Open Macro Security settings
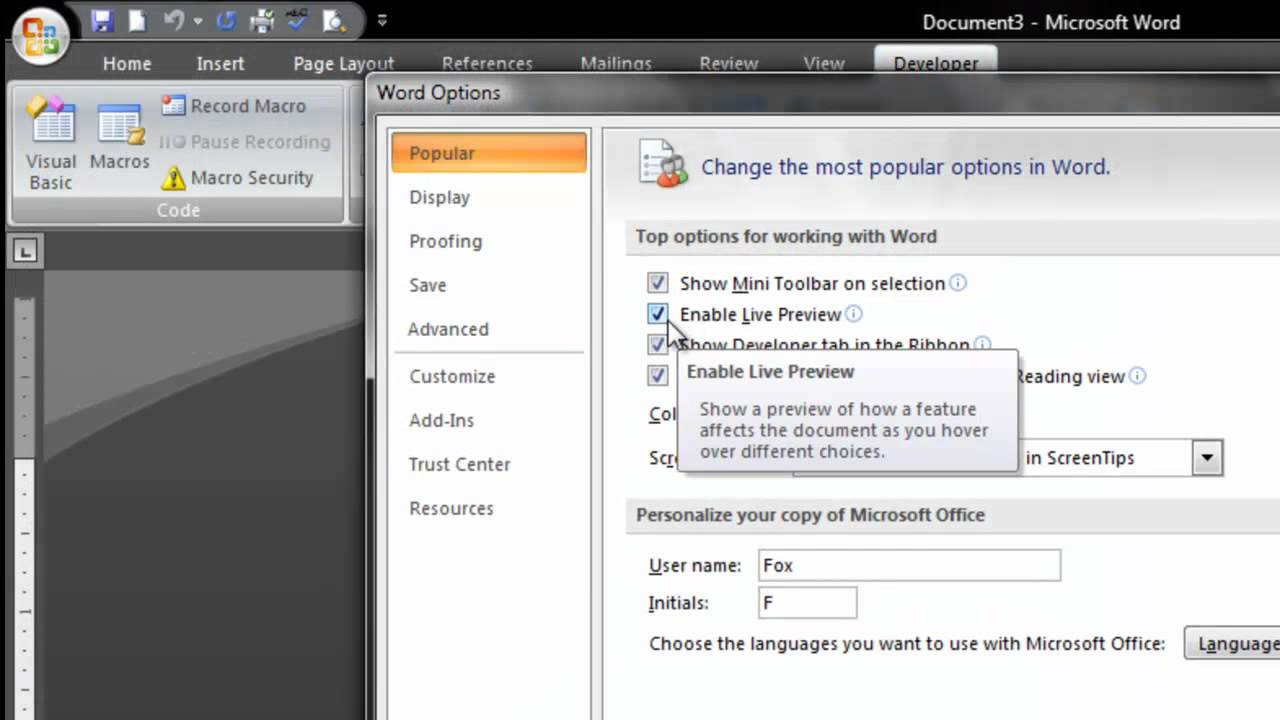Viewport: 1280px width, 720px height. pyautogui.click(x=238, y=178)
